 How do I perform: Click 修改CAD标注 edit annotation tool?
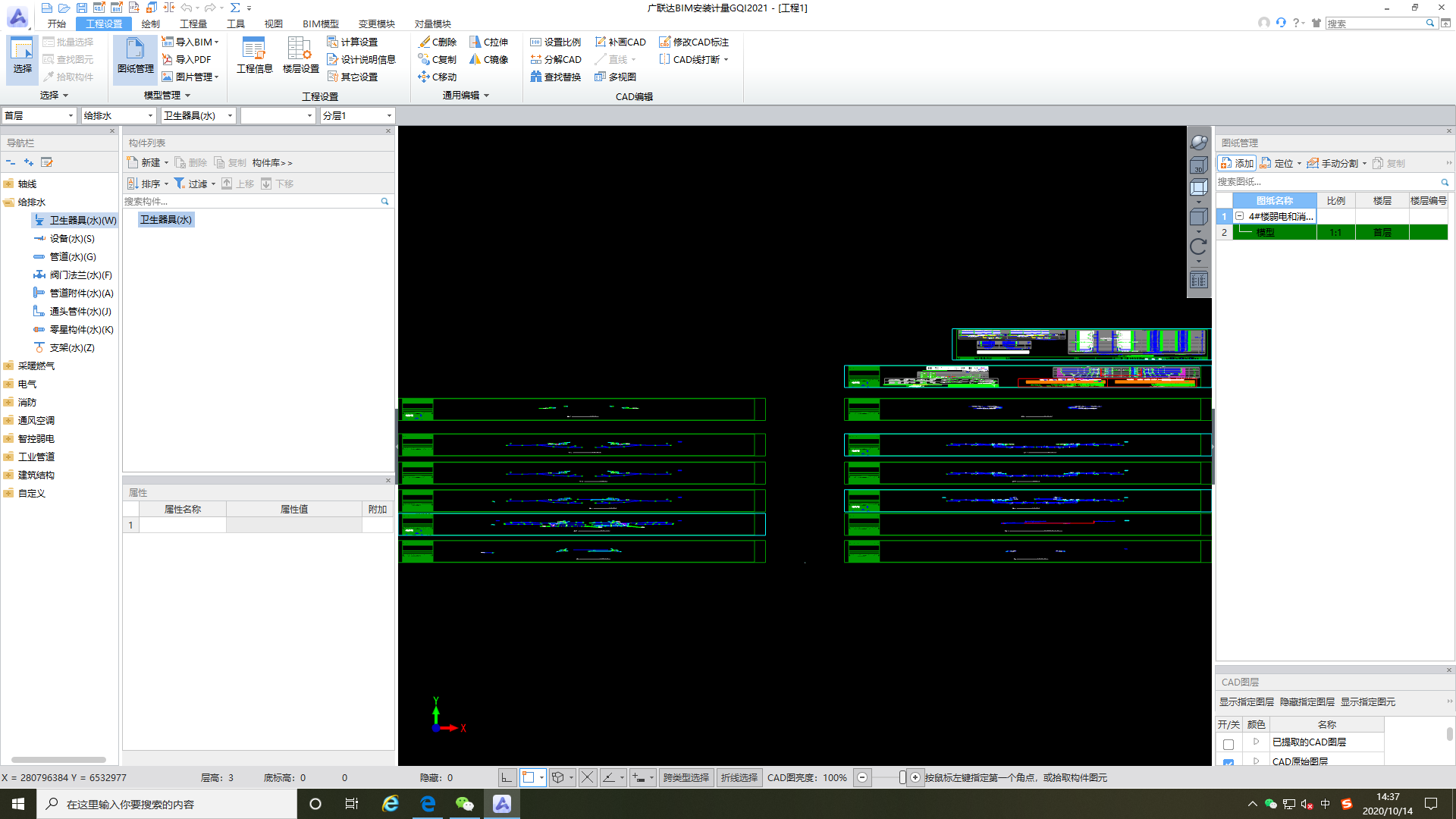[694, 42]
